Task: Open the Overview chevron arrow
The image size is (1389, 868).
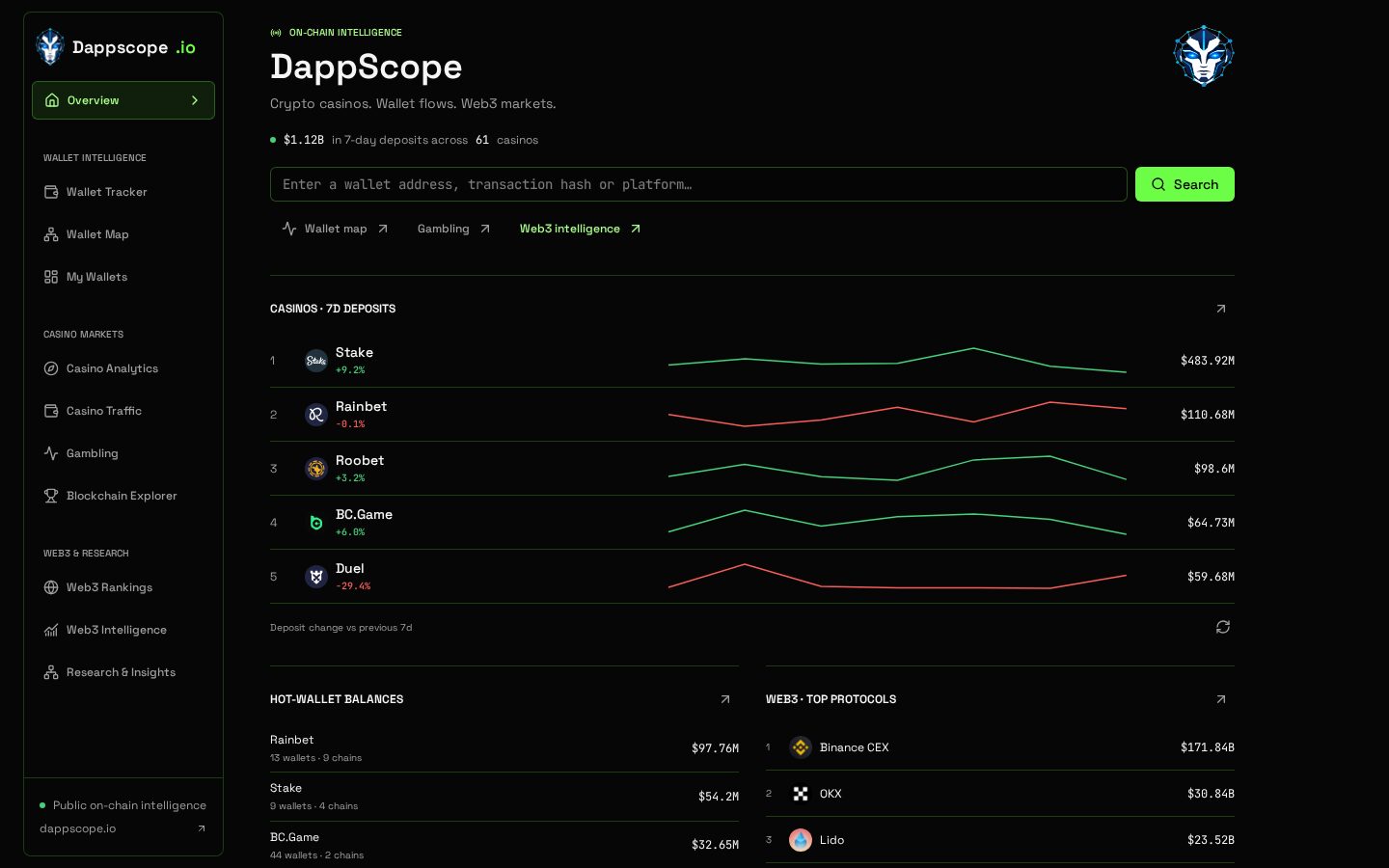Action: click(195, 100)
